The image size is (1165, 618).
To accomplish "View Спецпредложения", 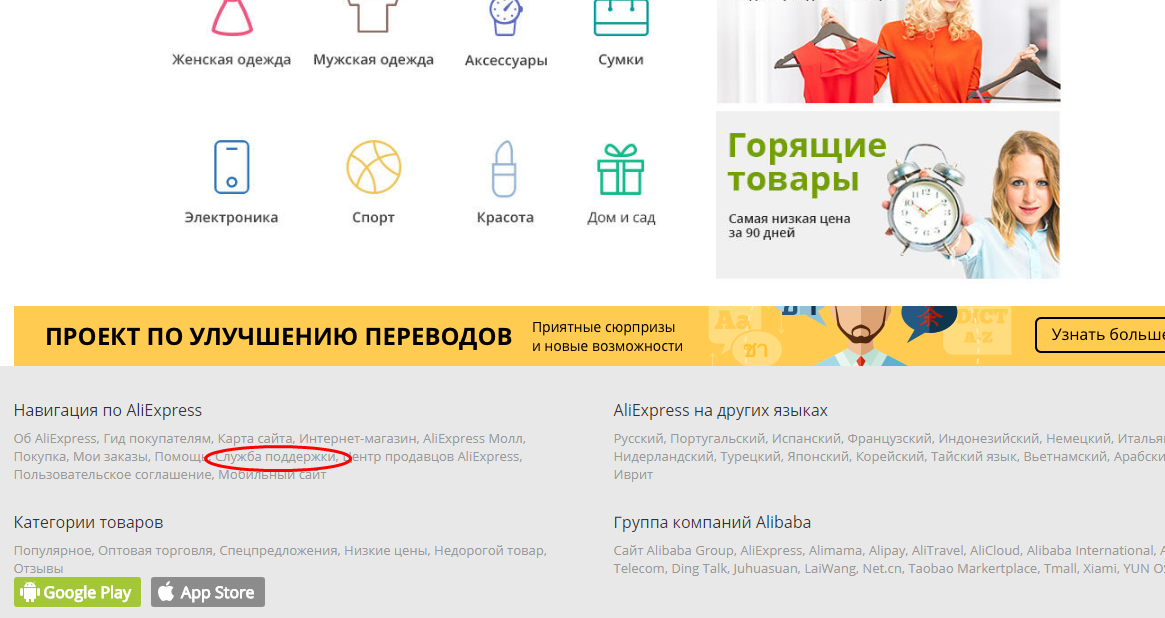I will (278, 550).
